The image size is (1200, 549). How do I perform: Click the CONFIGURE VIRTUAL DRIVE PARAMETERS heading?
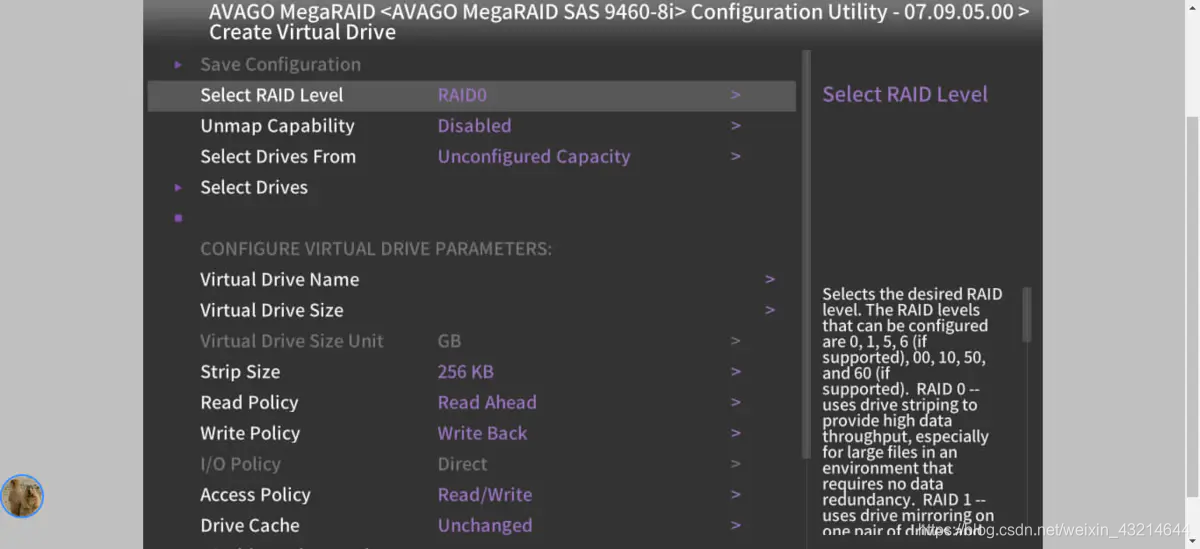376,249
